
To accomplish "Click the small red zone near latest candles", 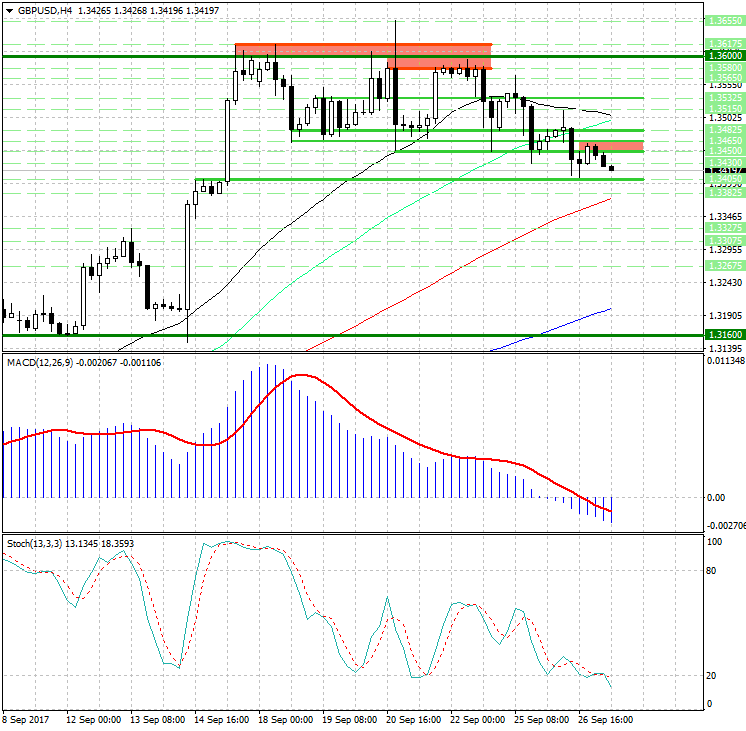I will pos(610,146).
